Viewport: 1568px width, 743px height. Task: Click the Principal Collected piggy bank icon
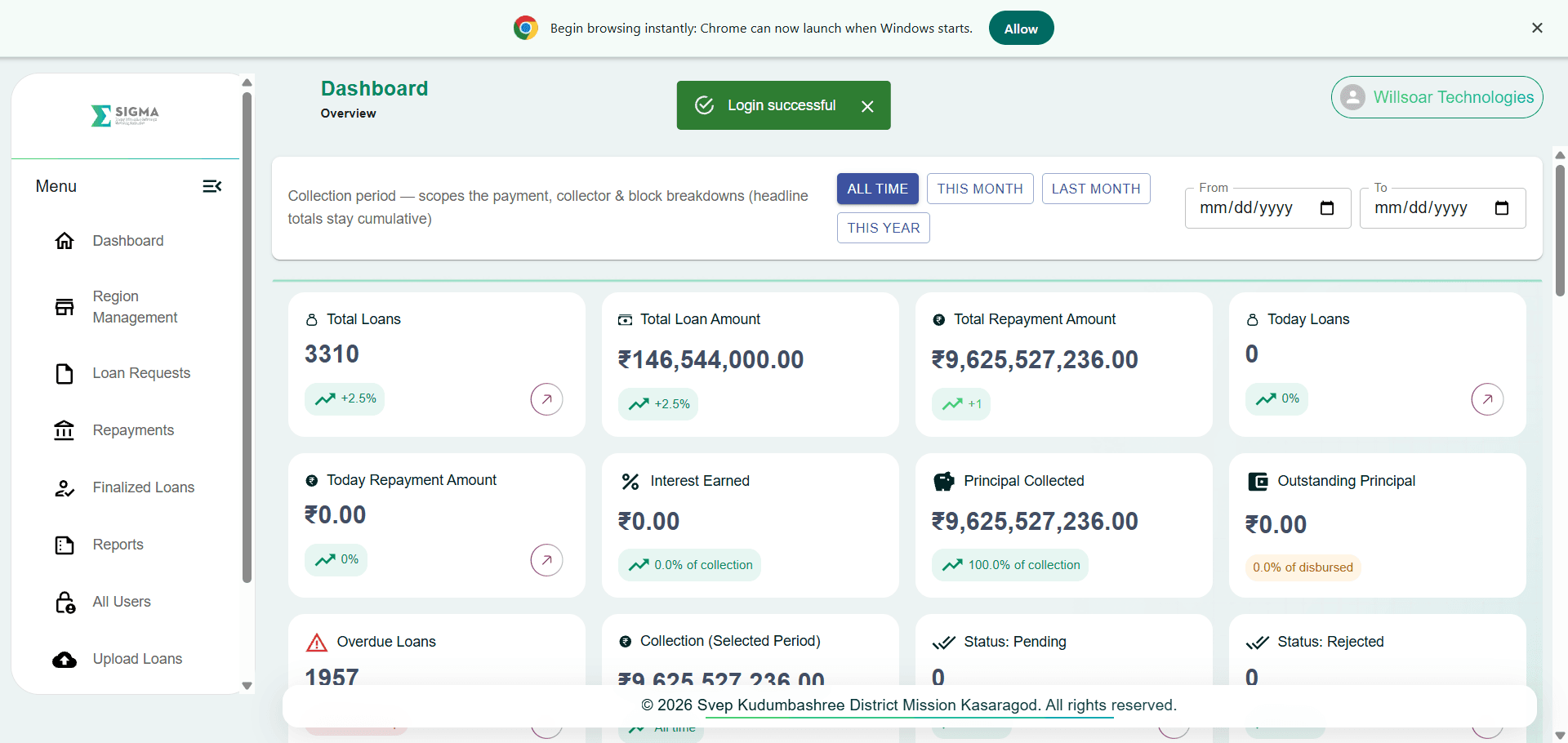tap(943, 482)
